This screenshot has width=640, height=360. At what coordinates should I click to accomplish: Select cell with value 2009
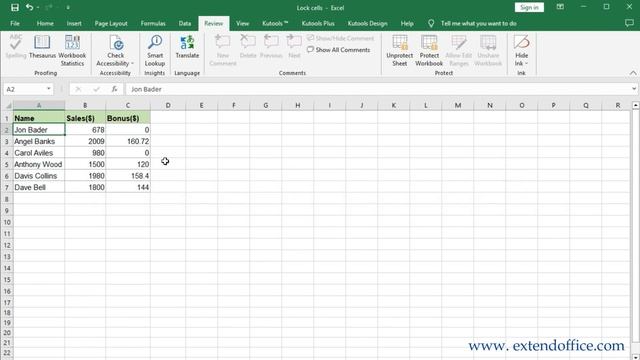pos(85,141)
